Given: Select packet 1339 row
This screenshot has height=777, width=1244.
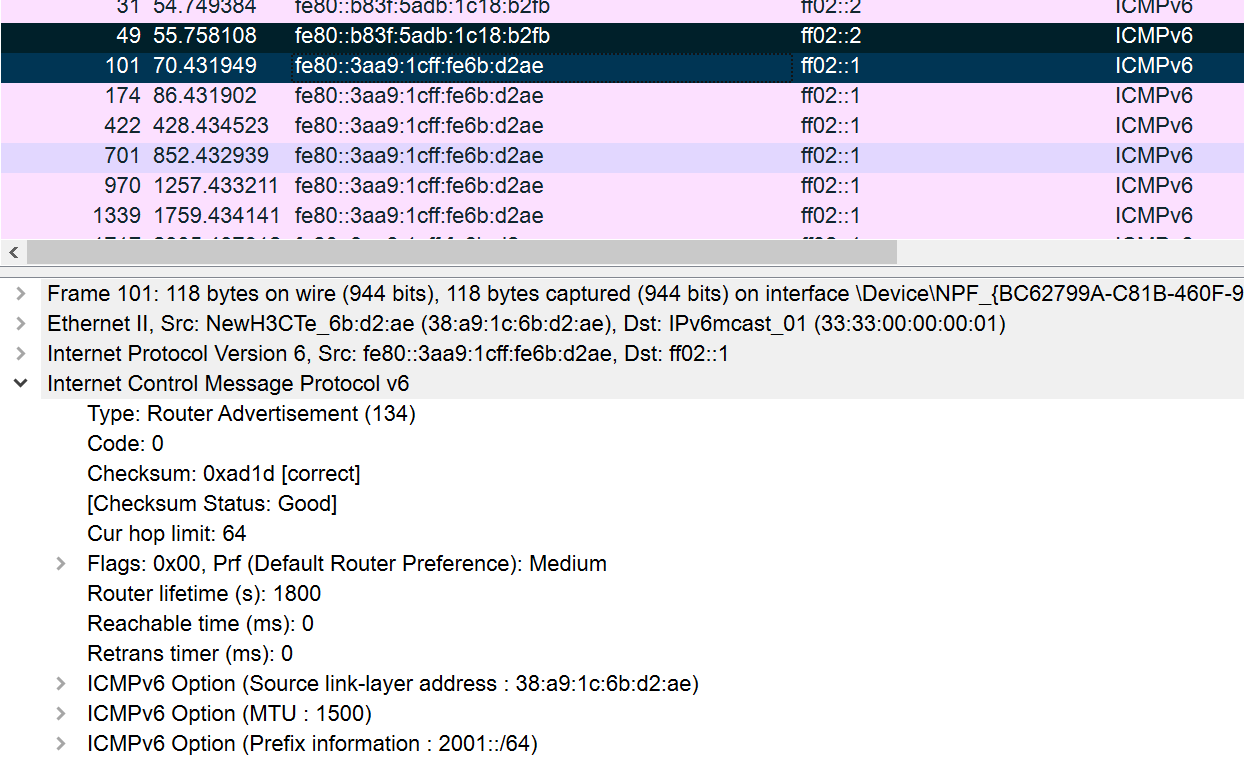Looking at the screenshot, I should tap(420, 217).
